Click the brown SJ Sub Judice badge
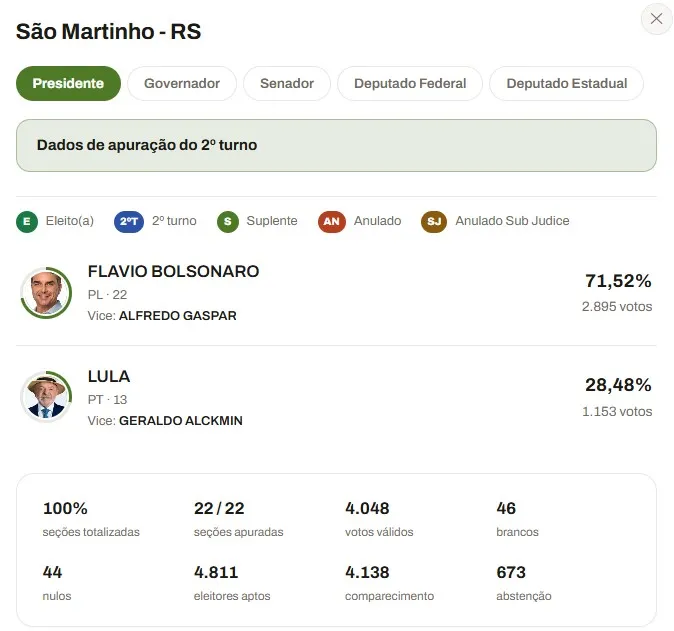Viewport: 674px width, 631px height. click(x=434, y=221)
